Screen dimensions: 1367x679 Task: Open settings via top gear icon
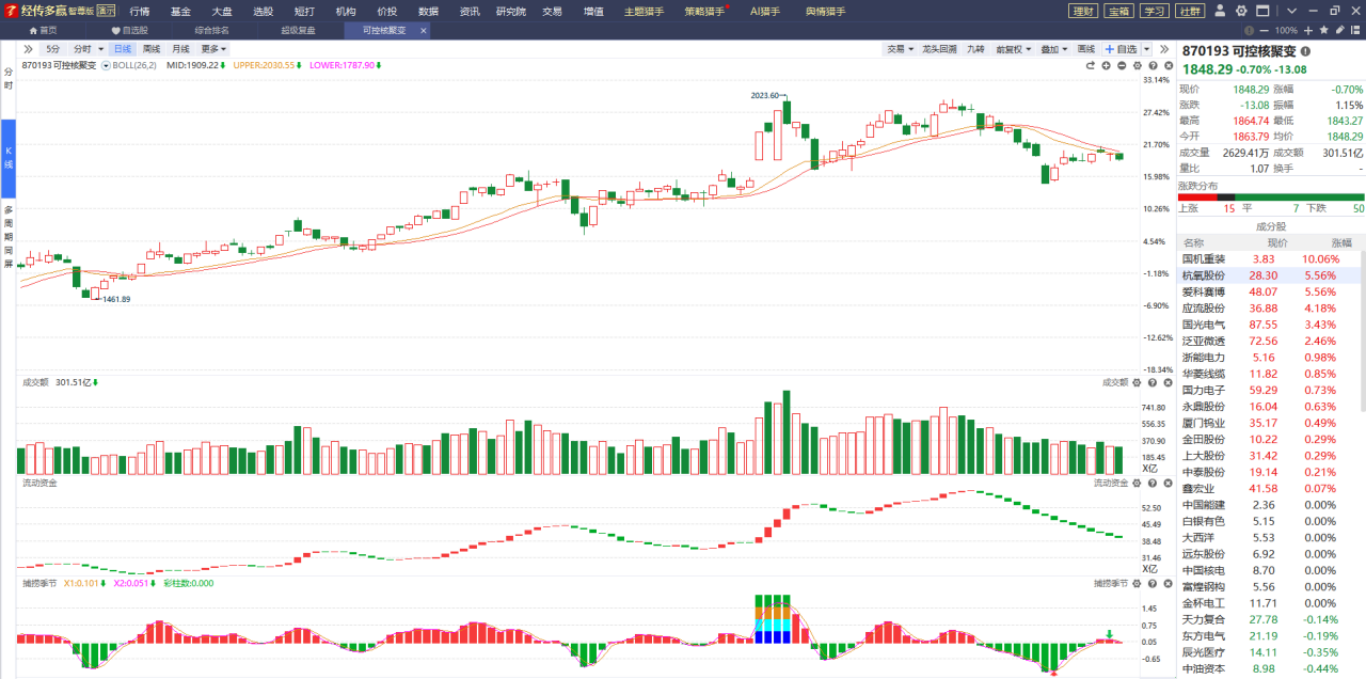coord(1241,11)
